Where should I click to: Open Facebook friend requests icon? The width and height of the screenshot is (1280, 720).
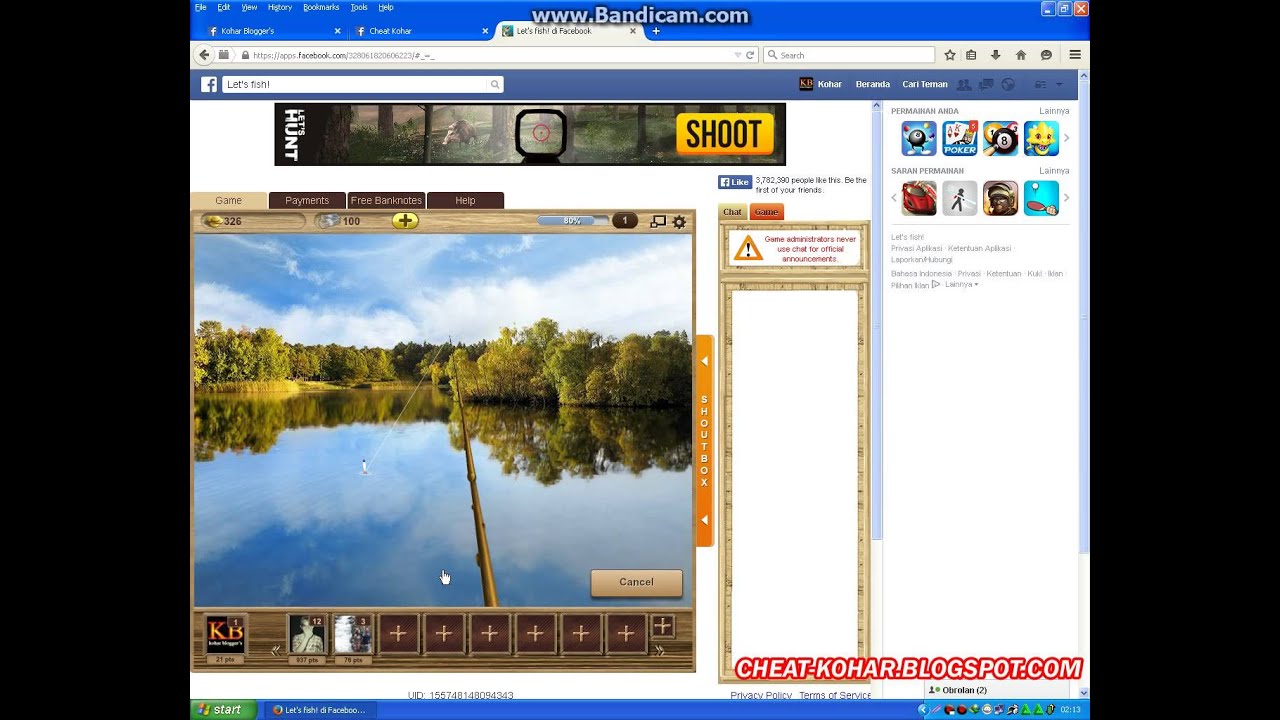(x=964, y=85)
